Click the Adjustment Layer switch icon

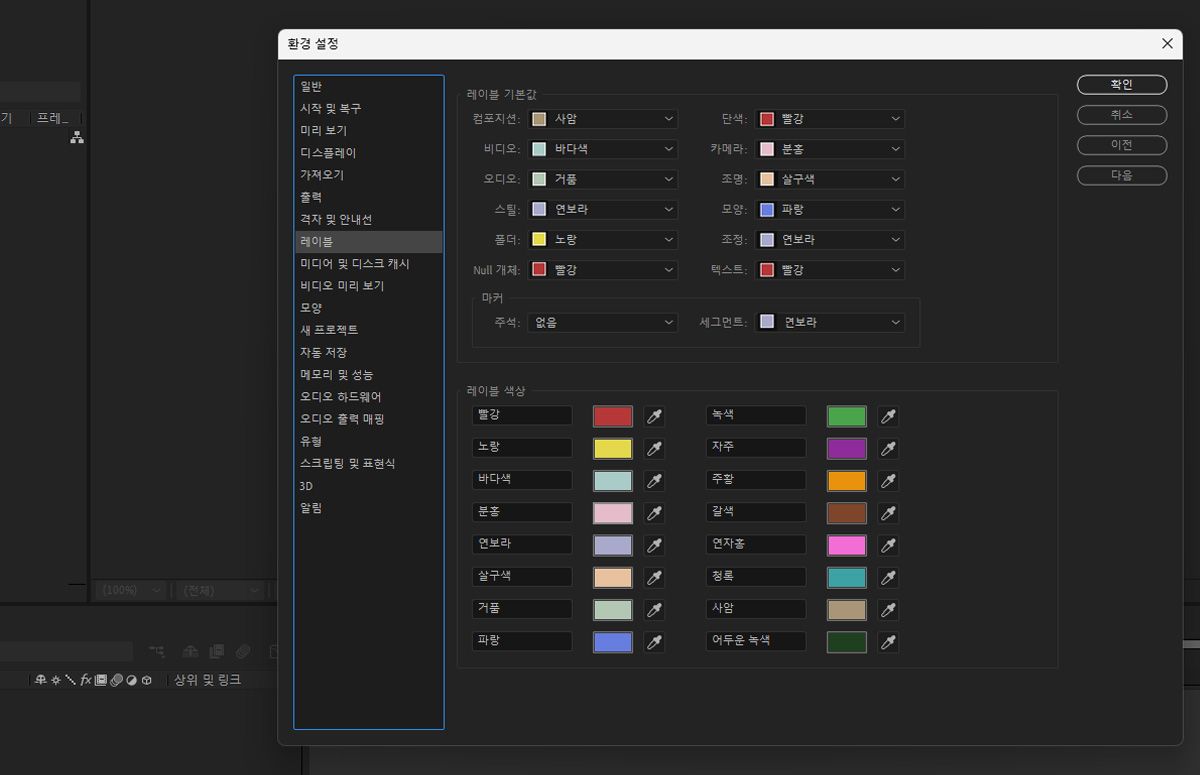pyautogui.click(x=131, y=680)
